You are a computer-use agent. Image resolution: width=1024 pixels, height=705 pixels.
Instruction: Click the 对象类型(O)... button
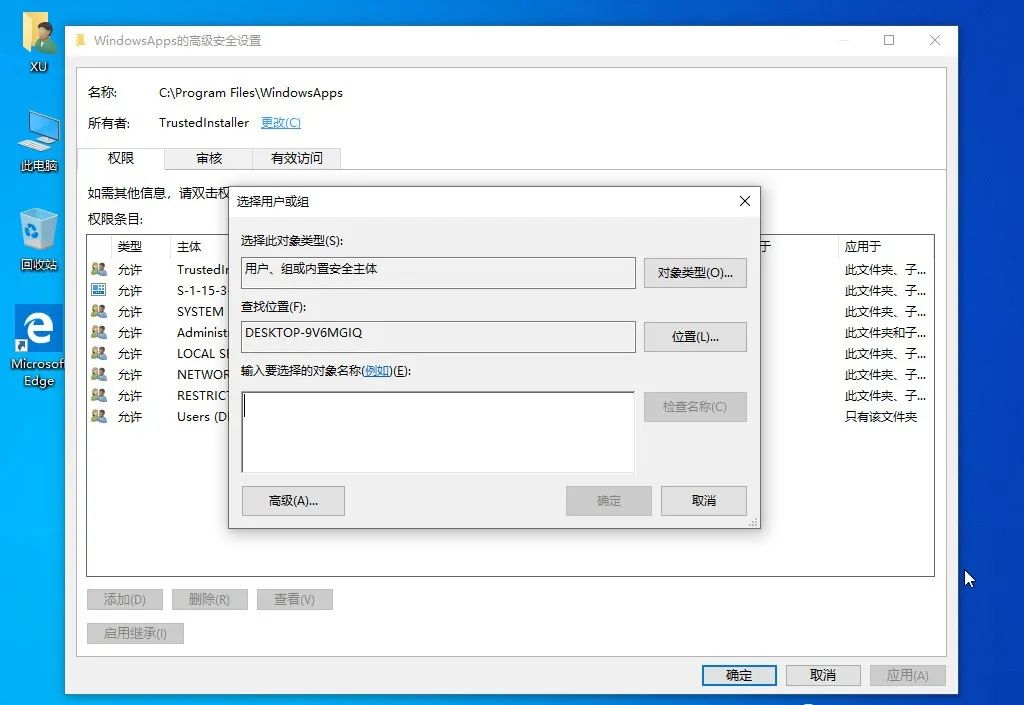point(695,273)
